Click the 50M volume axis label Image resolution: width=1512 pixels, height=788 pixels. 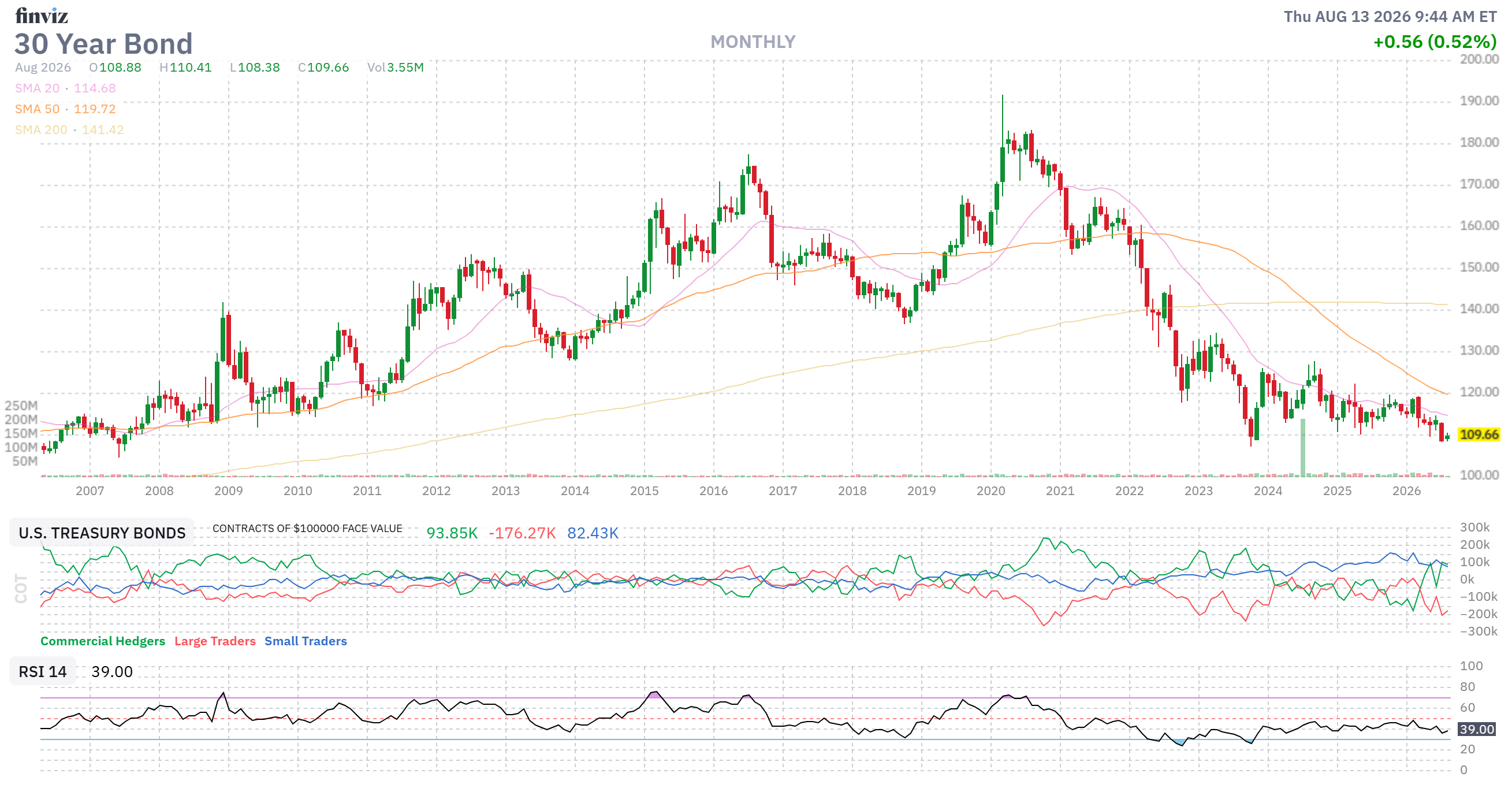tap(25, 461)
